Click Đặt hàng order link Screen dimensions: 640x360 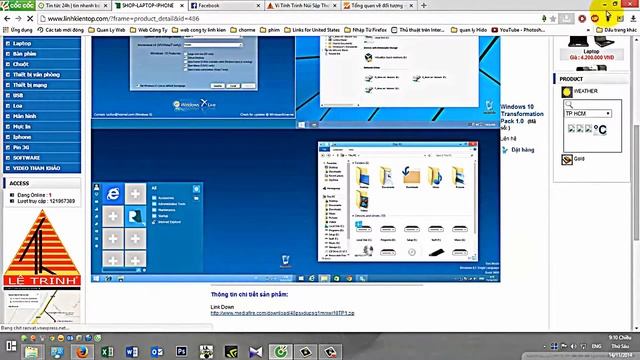pyautogui.click(x=522, y=150)
